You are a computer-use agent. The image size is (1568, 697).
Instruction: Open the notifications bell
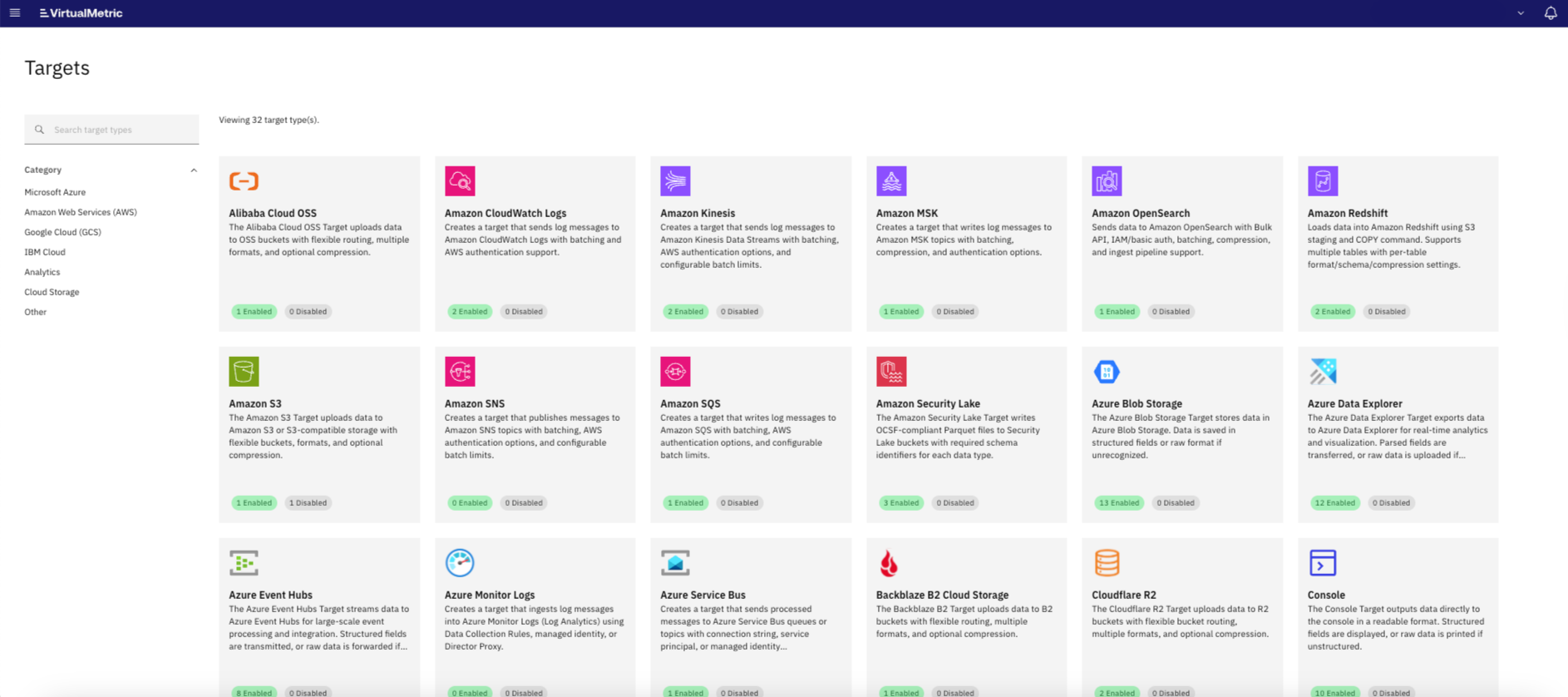point(1551,12)
